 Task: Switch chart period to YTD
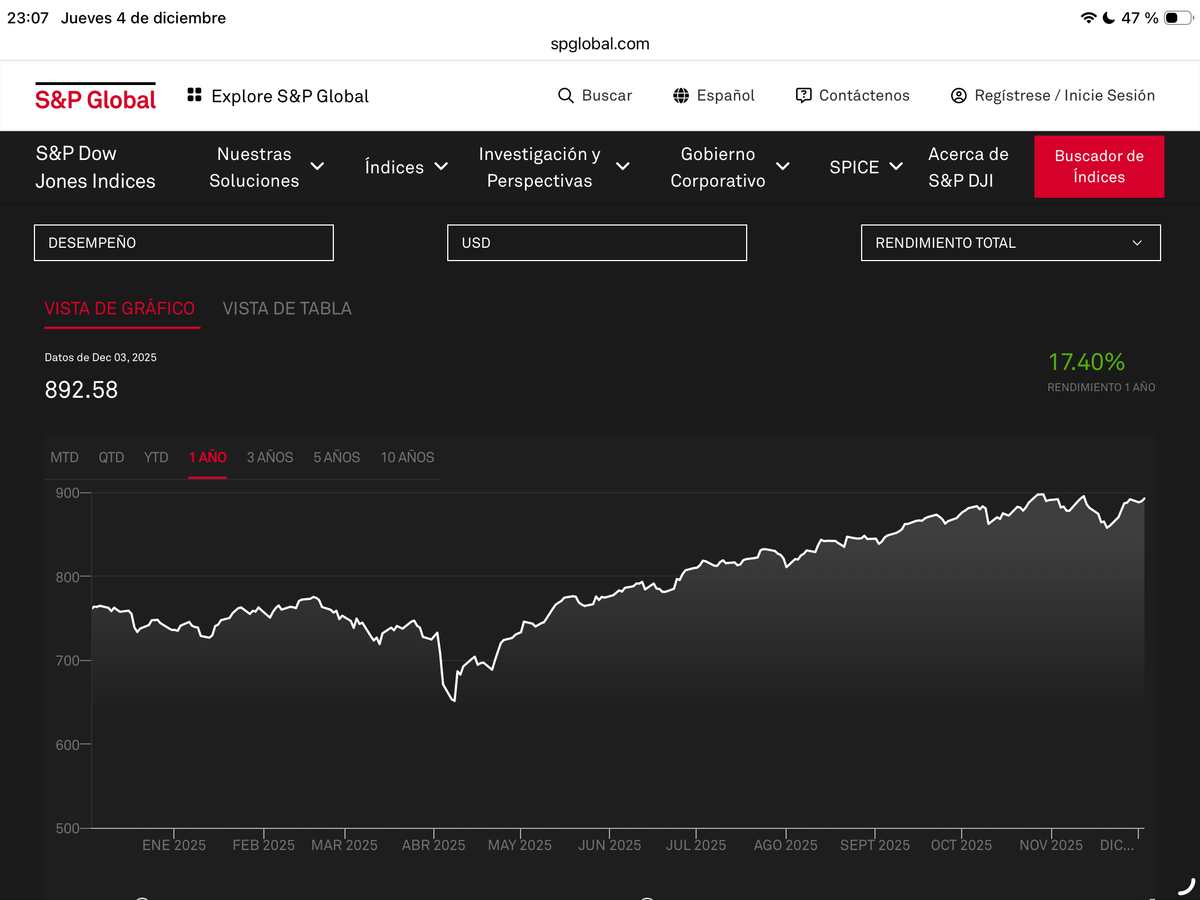click(156, 457)
